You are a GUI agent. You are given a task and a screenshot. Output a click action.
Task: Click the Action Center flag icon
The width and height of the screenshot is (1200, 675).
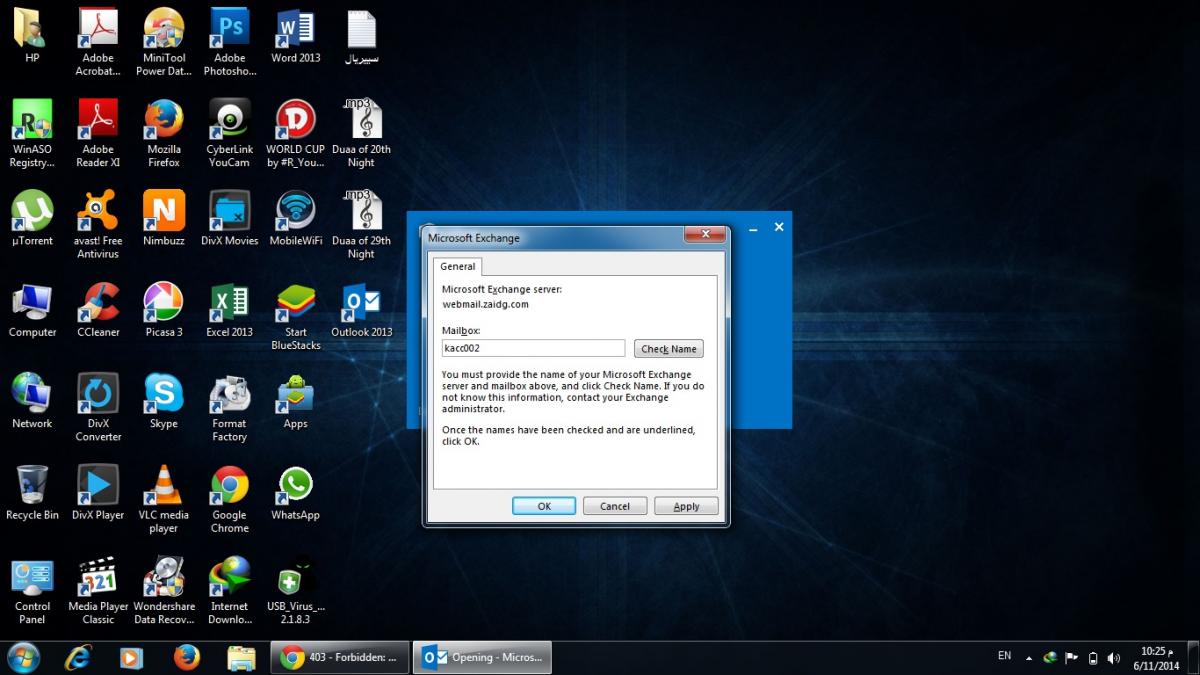pyautogui.click(x=1071, y=658)
